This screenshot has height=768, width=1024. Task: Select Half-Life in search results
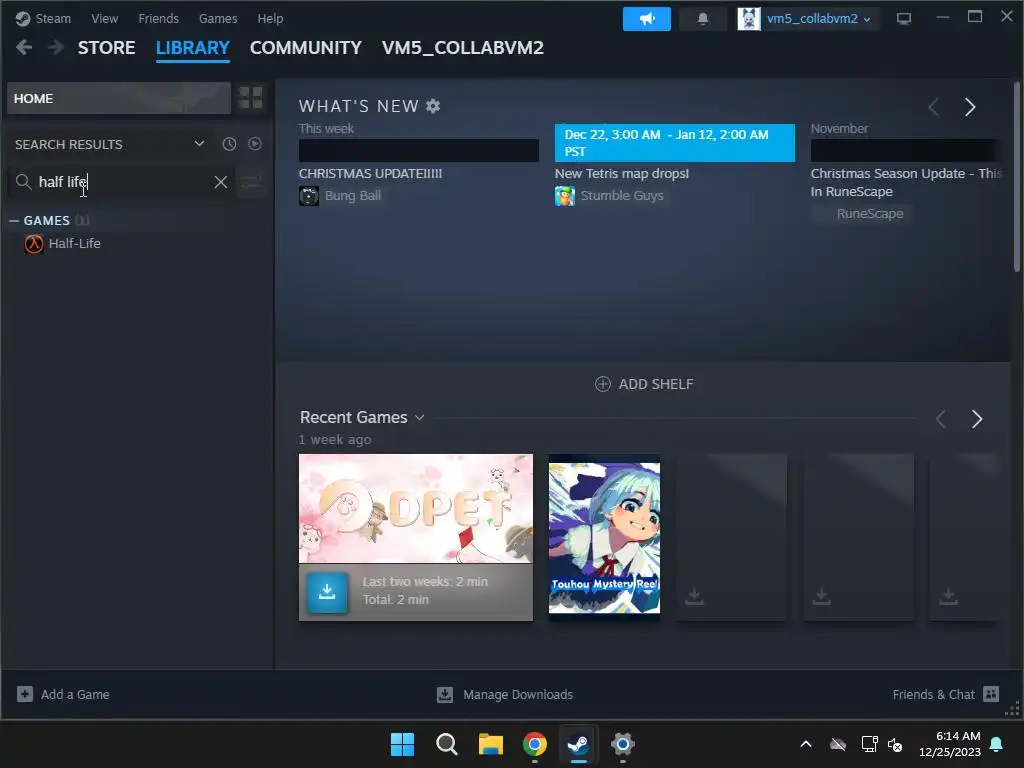pyautogui.click(x=74, y=244)
